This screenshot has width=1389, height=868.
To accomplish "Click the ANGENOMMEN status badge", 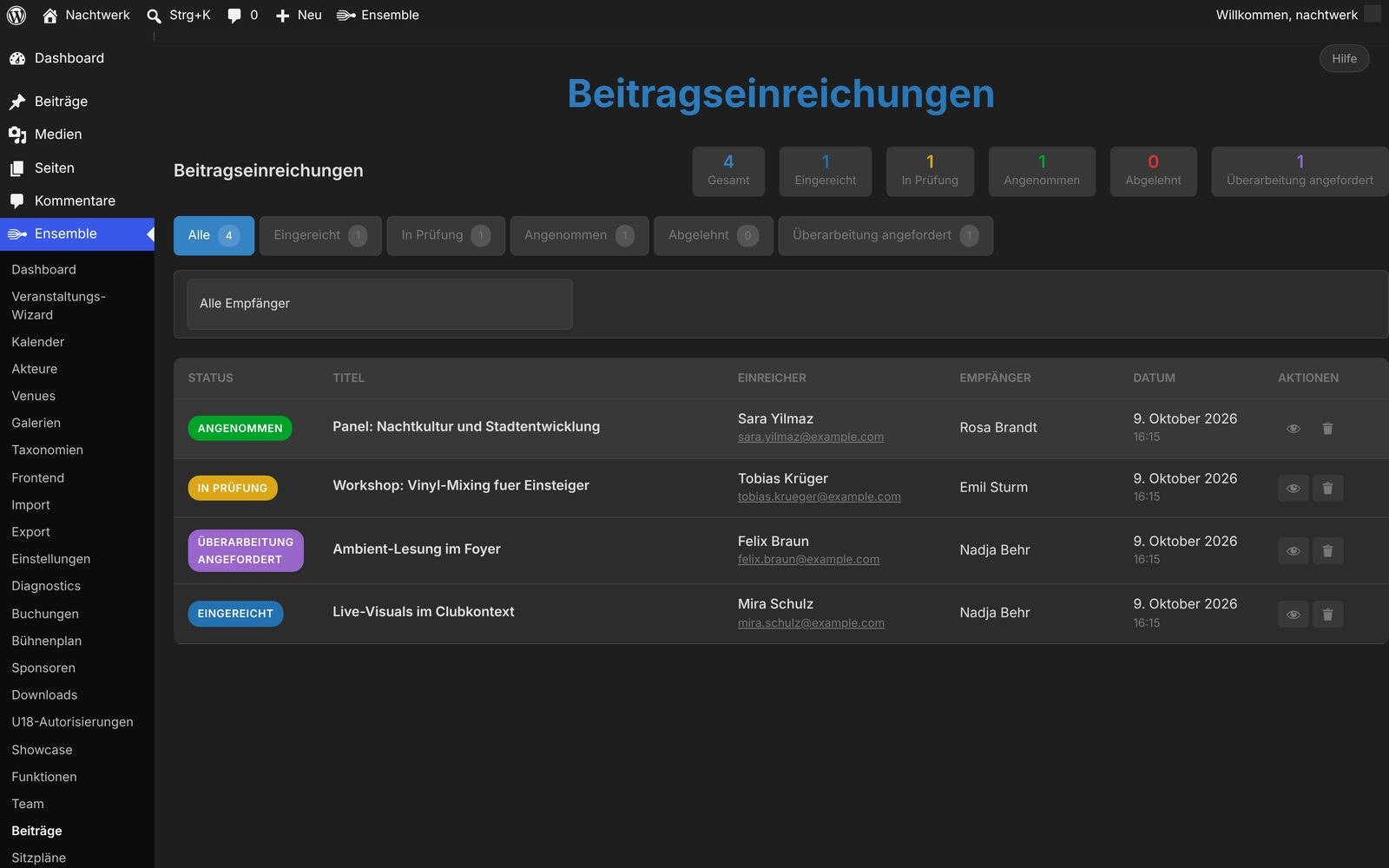I will tap(240, 428).
